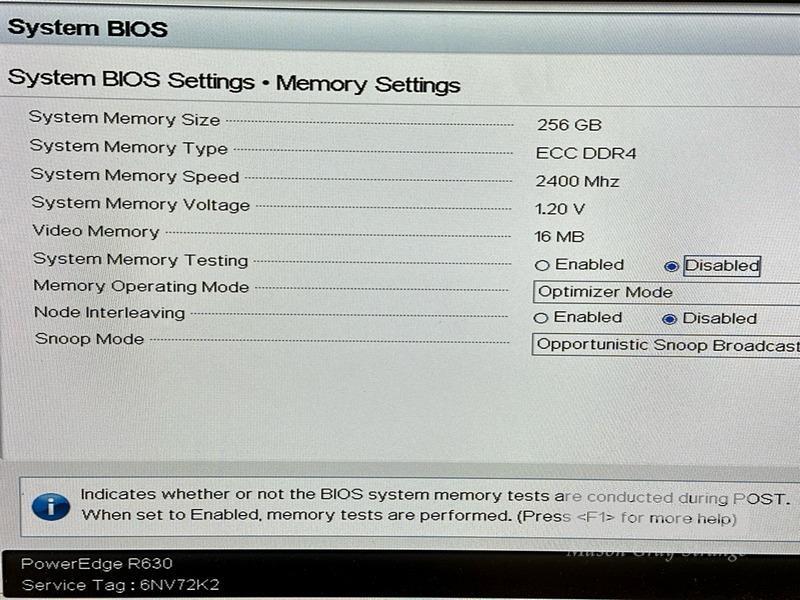Select Disabled for Node Interleaving

pyautogui.click(x=670, y=318)
